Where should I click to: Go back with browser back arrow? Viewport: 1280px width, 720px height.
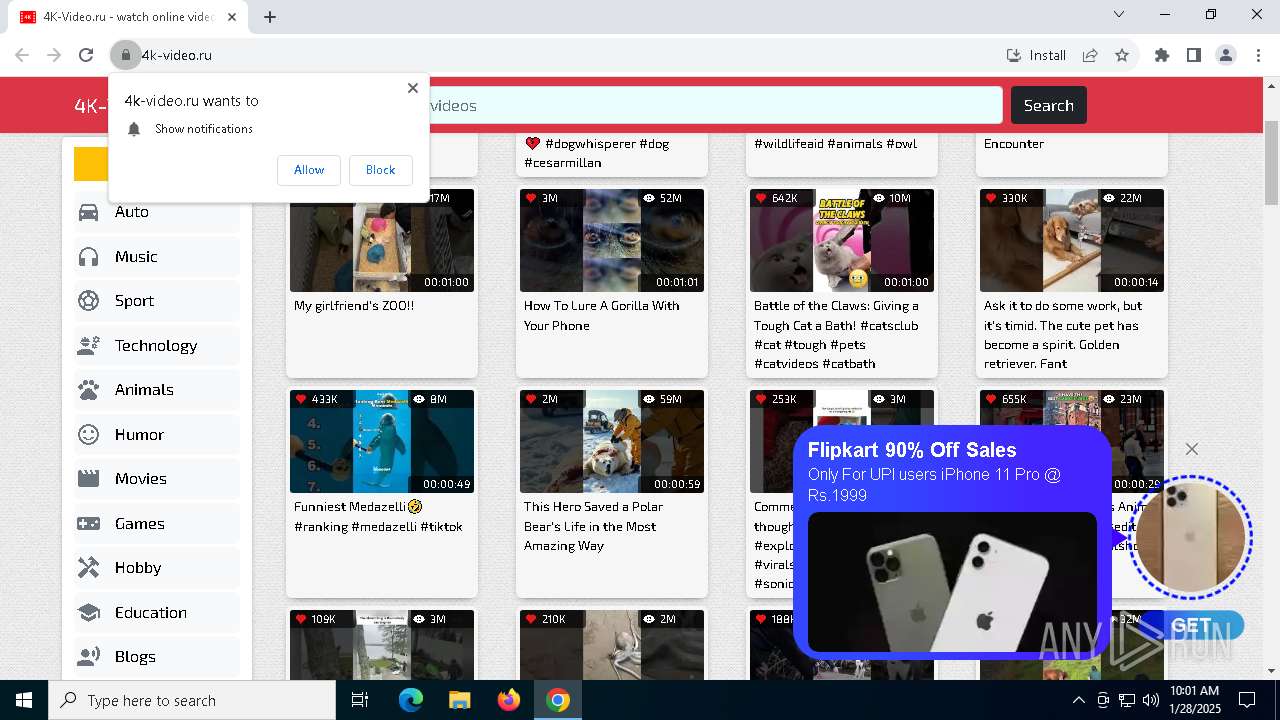point(22,55)
